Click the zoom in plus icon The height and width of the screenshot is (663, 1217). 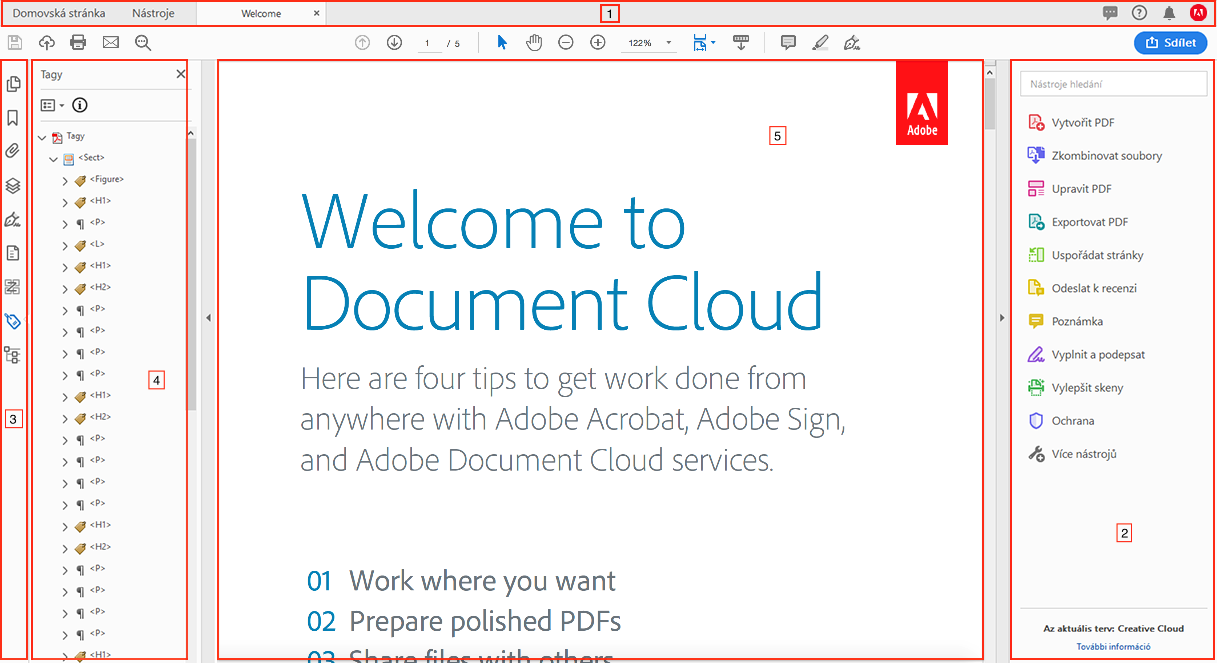pos(598,43)
